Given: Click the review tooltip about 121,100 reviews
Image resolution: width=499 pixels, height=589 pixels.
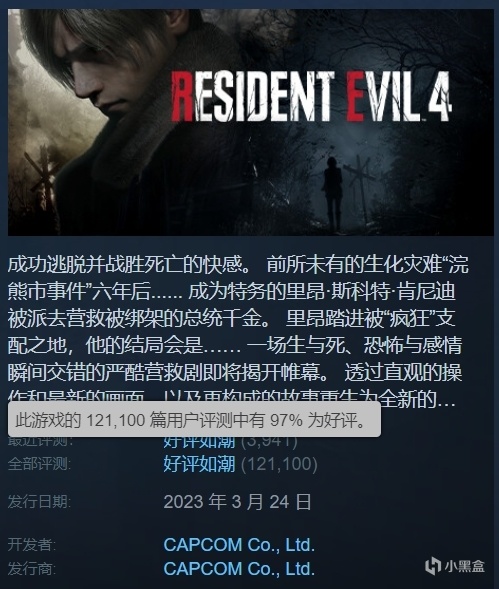Looking at the screenshot, I should coord(194,419).
